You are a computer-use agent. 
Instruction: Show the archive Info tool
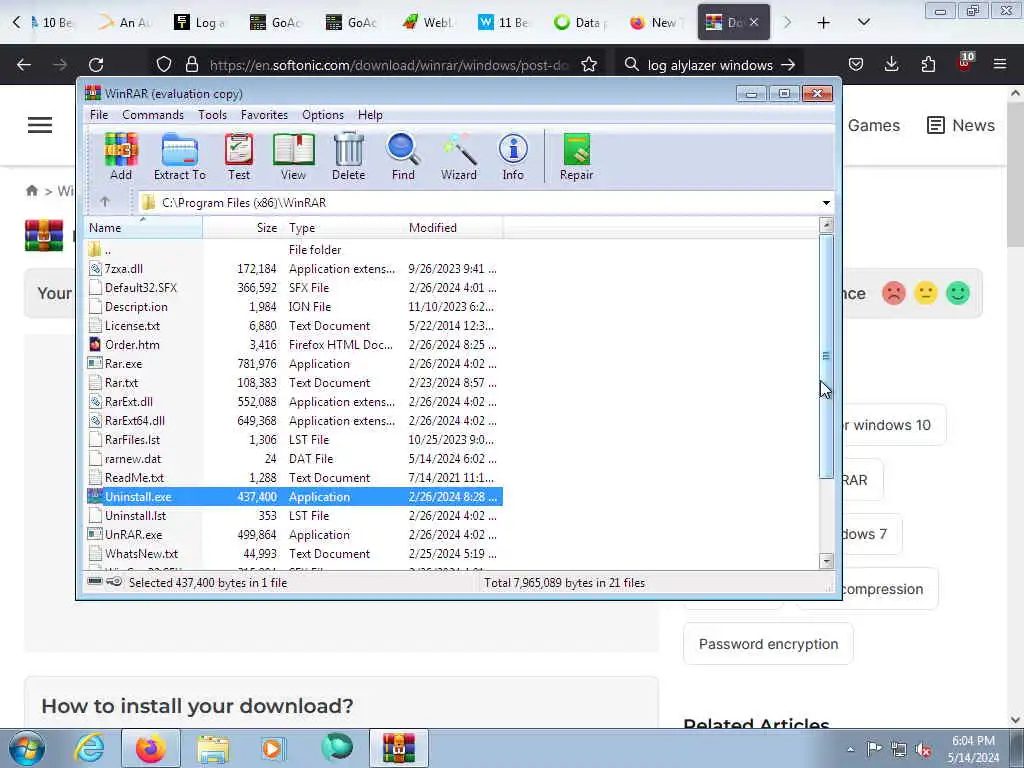[x=513, y=157]
